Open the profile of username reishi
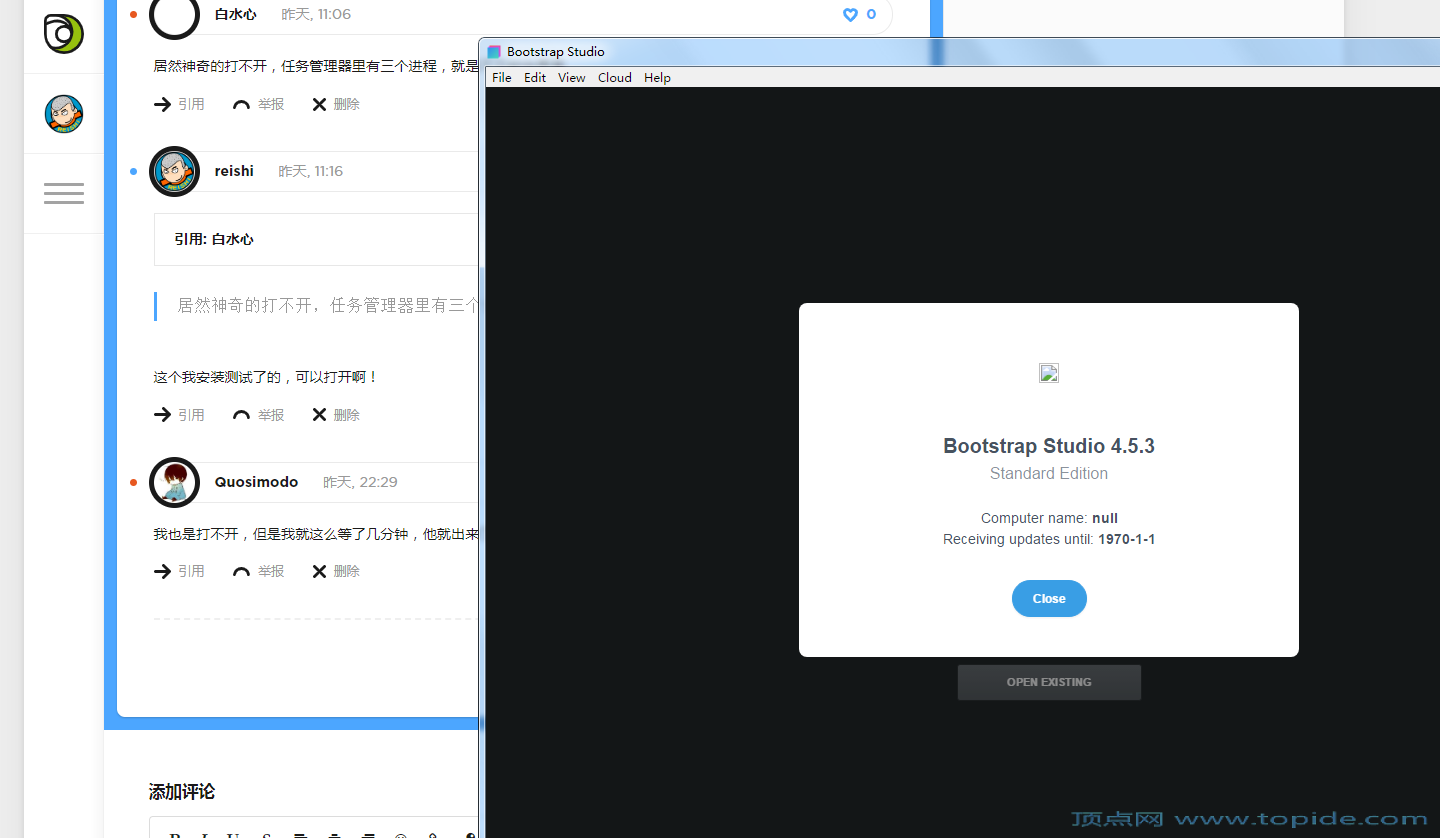 point(234,171)
